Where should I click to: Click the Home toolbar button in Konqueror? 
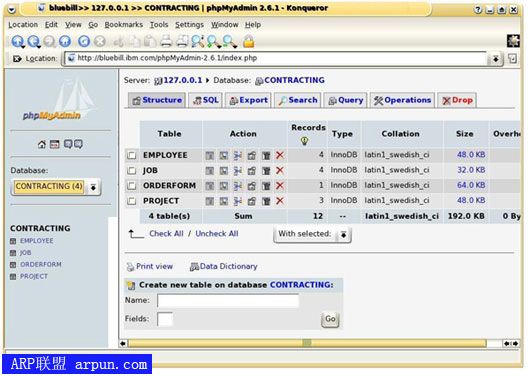coord(65,41)
